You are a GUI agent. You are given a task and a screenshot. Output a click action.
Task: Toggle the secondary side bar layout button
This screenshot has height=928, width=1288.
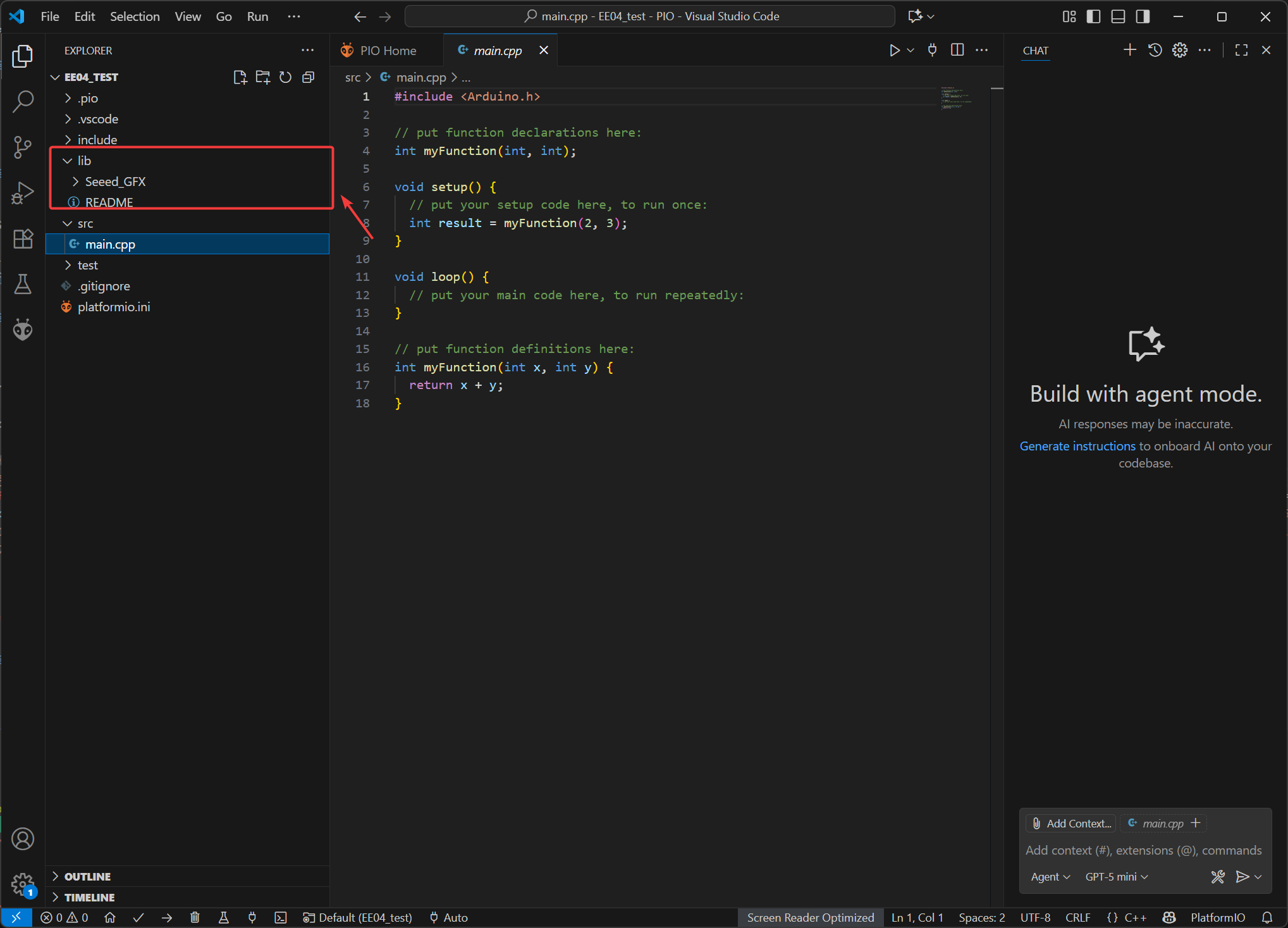point(1143,16)
